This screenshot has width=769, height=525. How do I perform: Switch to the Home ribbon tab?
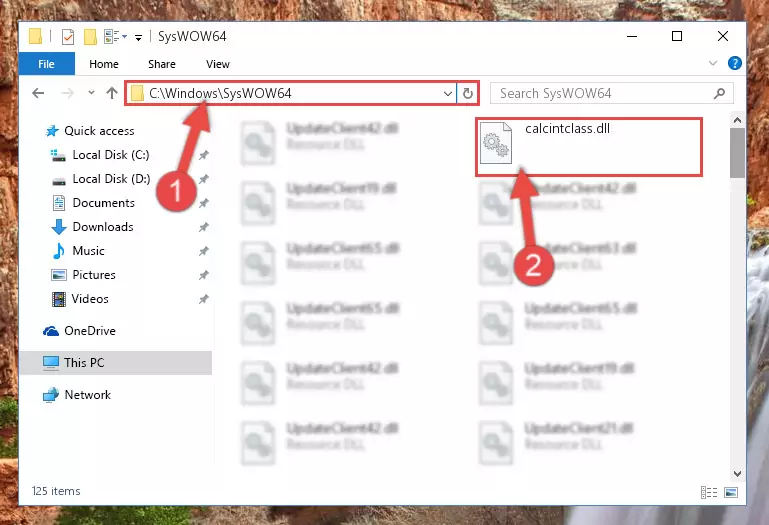pos(103,64)
